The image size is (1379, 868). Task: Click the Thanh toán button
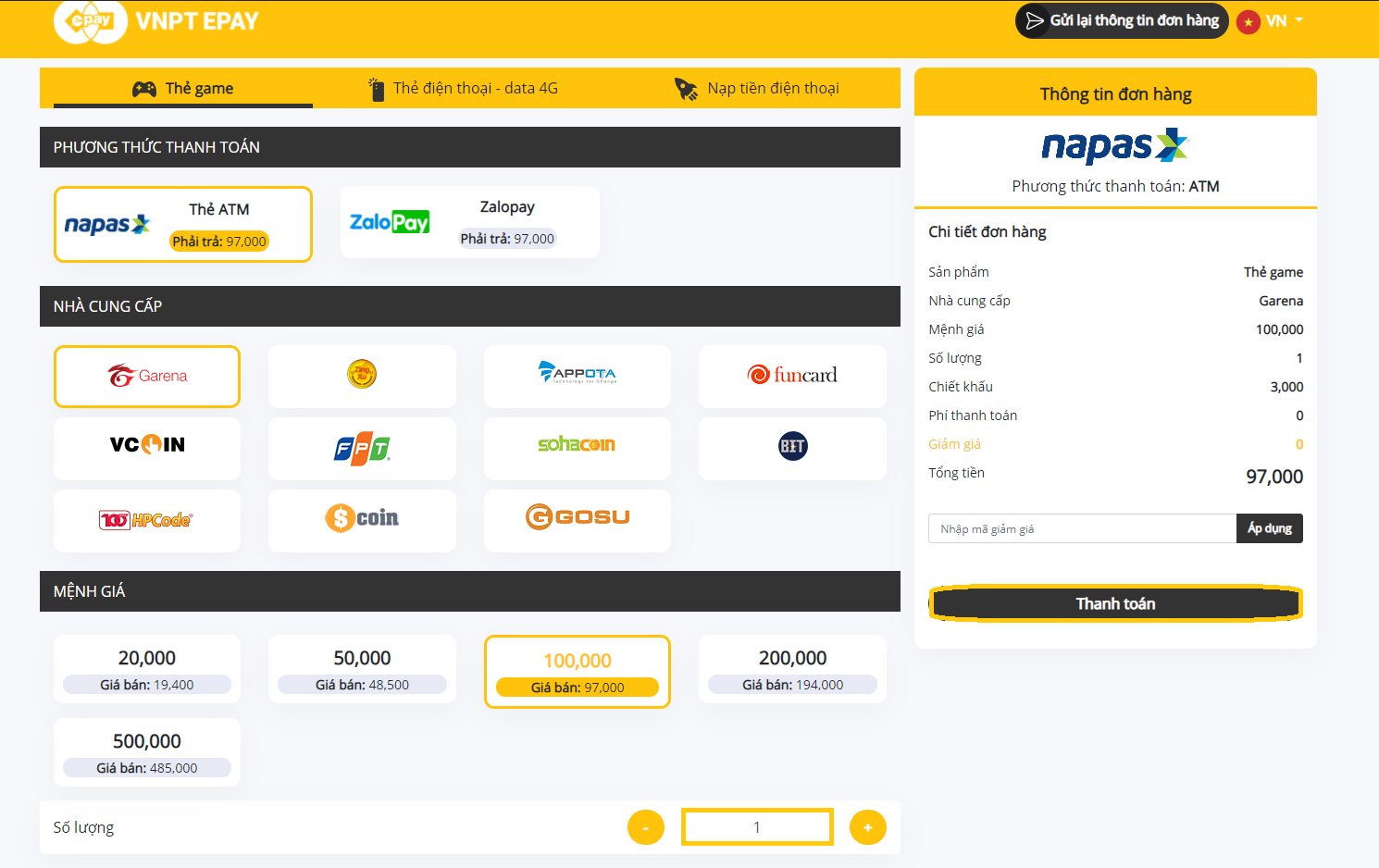point(1115,603)
